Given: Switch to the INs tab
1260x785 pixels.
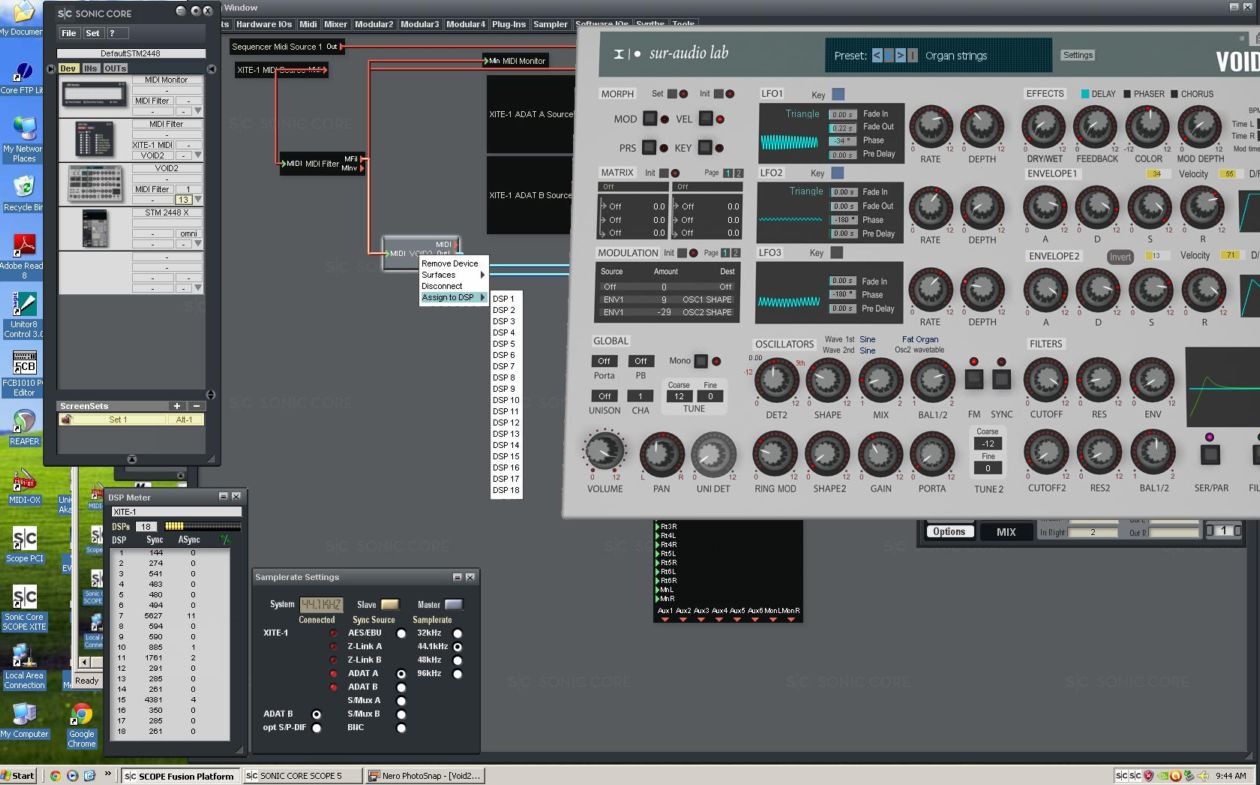Looking at the screenshot, I should [x=91, y=68].
